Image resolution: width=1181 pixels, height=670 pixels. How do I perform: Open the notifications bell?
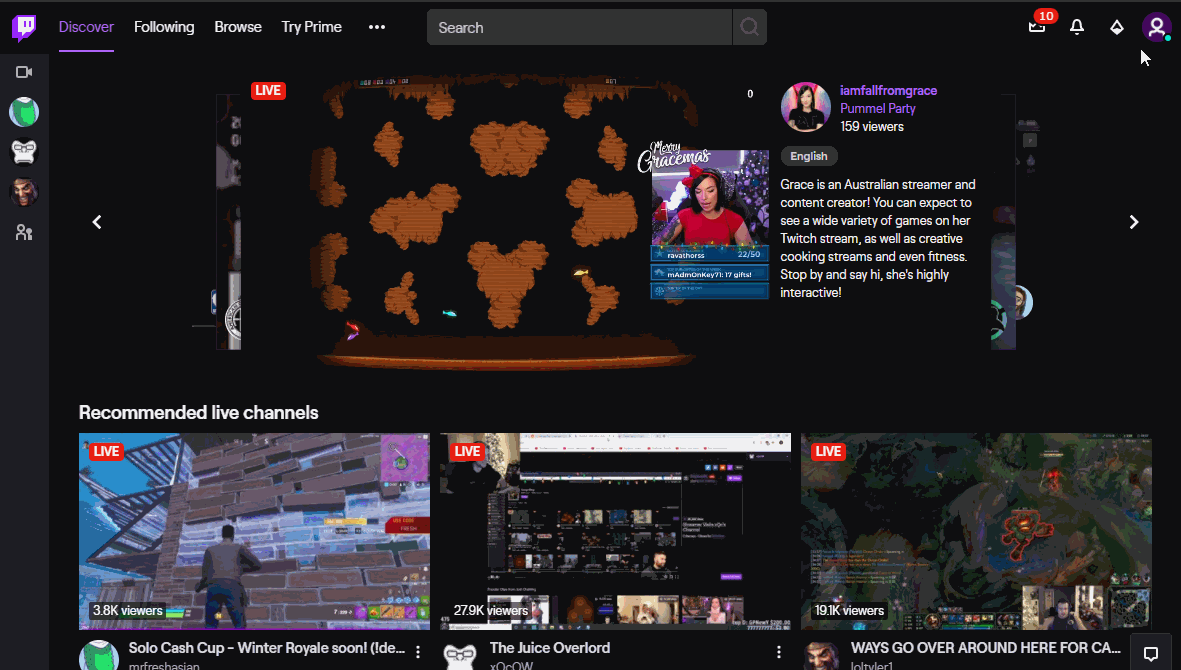click(x=1077, y=27)
